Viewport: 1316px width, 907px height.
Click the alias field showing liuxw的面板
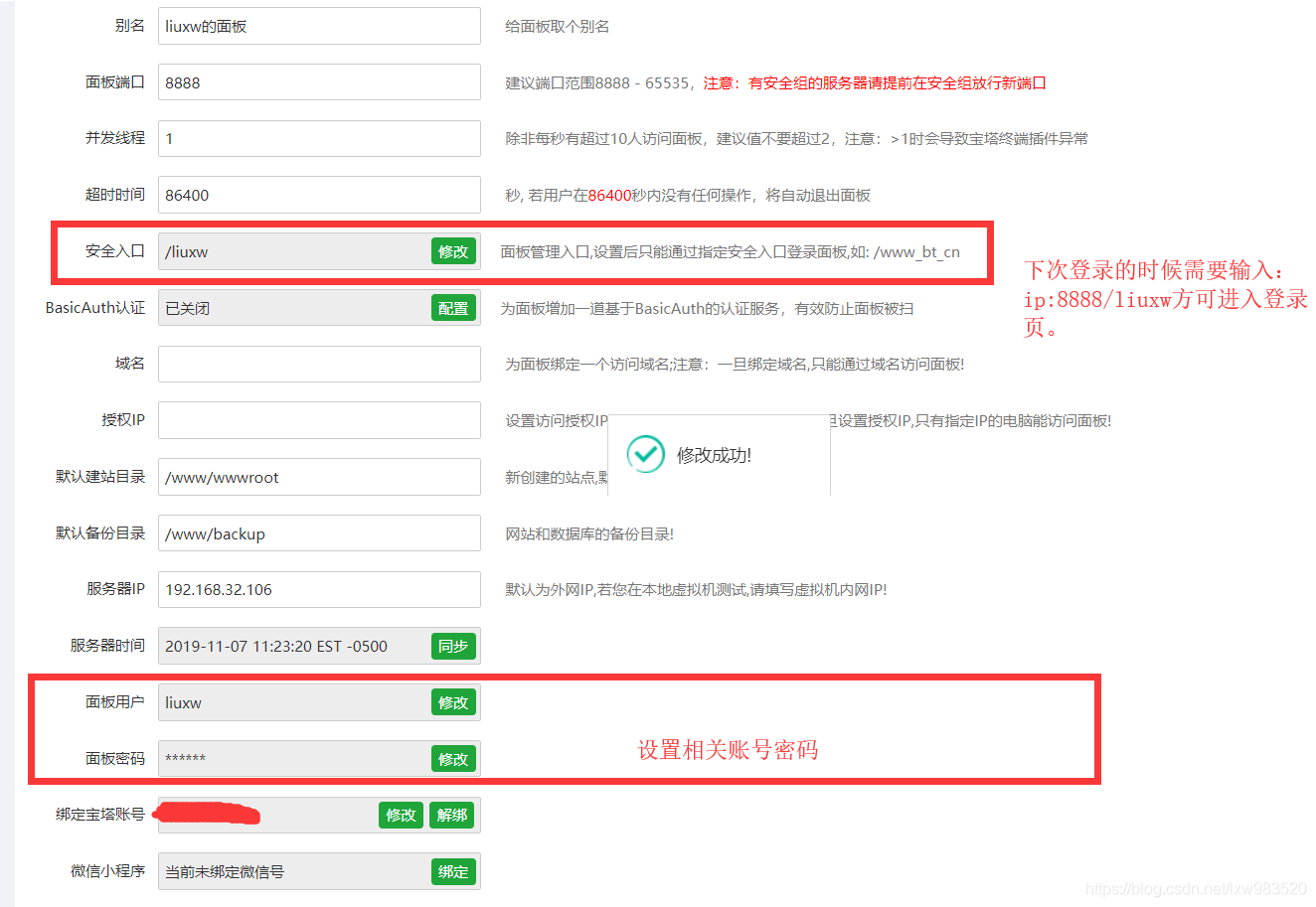click(x=318, y=25)
